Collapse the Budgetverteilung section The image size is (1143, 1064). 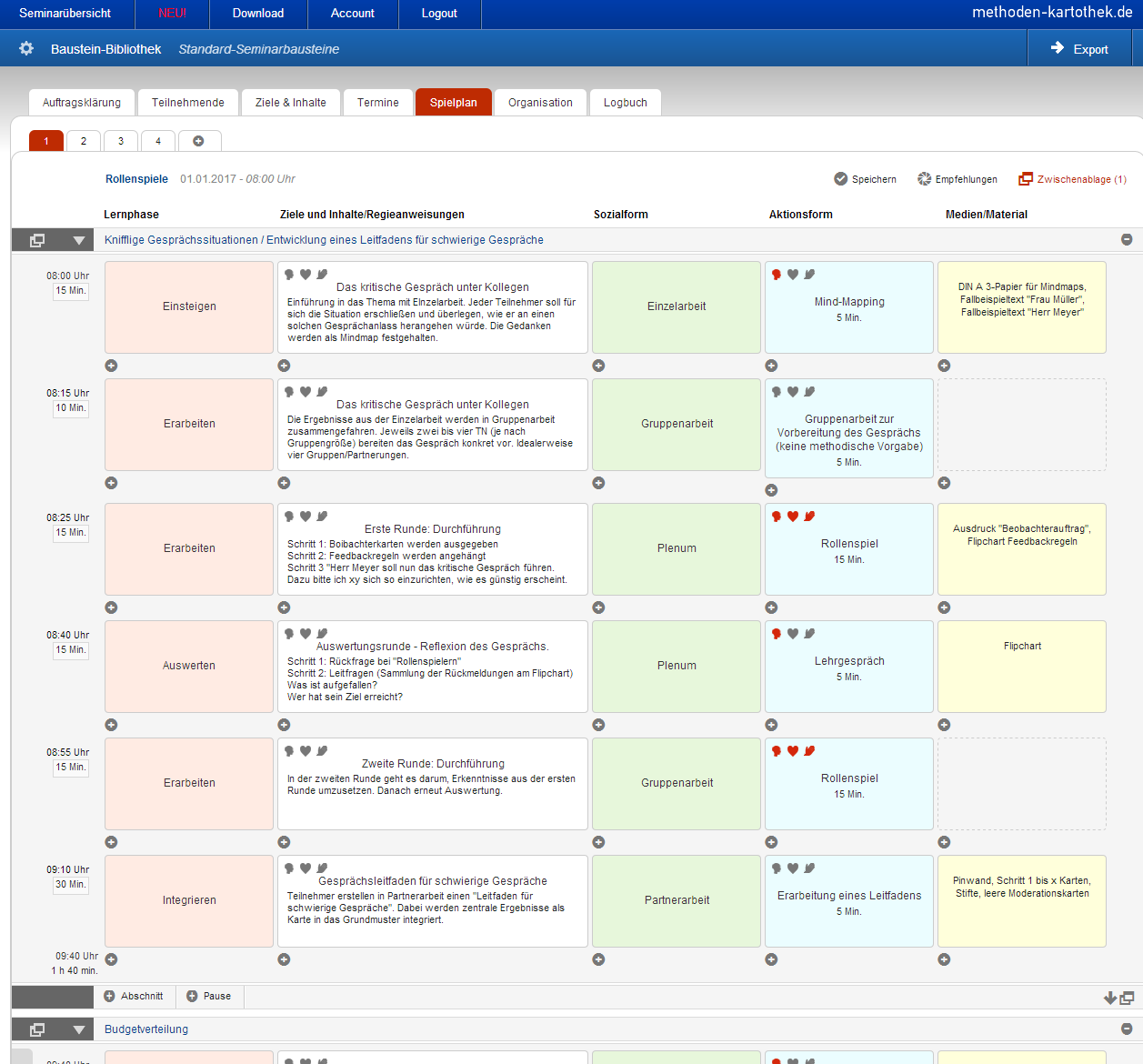click(x=1127, y=1029)
